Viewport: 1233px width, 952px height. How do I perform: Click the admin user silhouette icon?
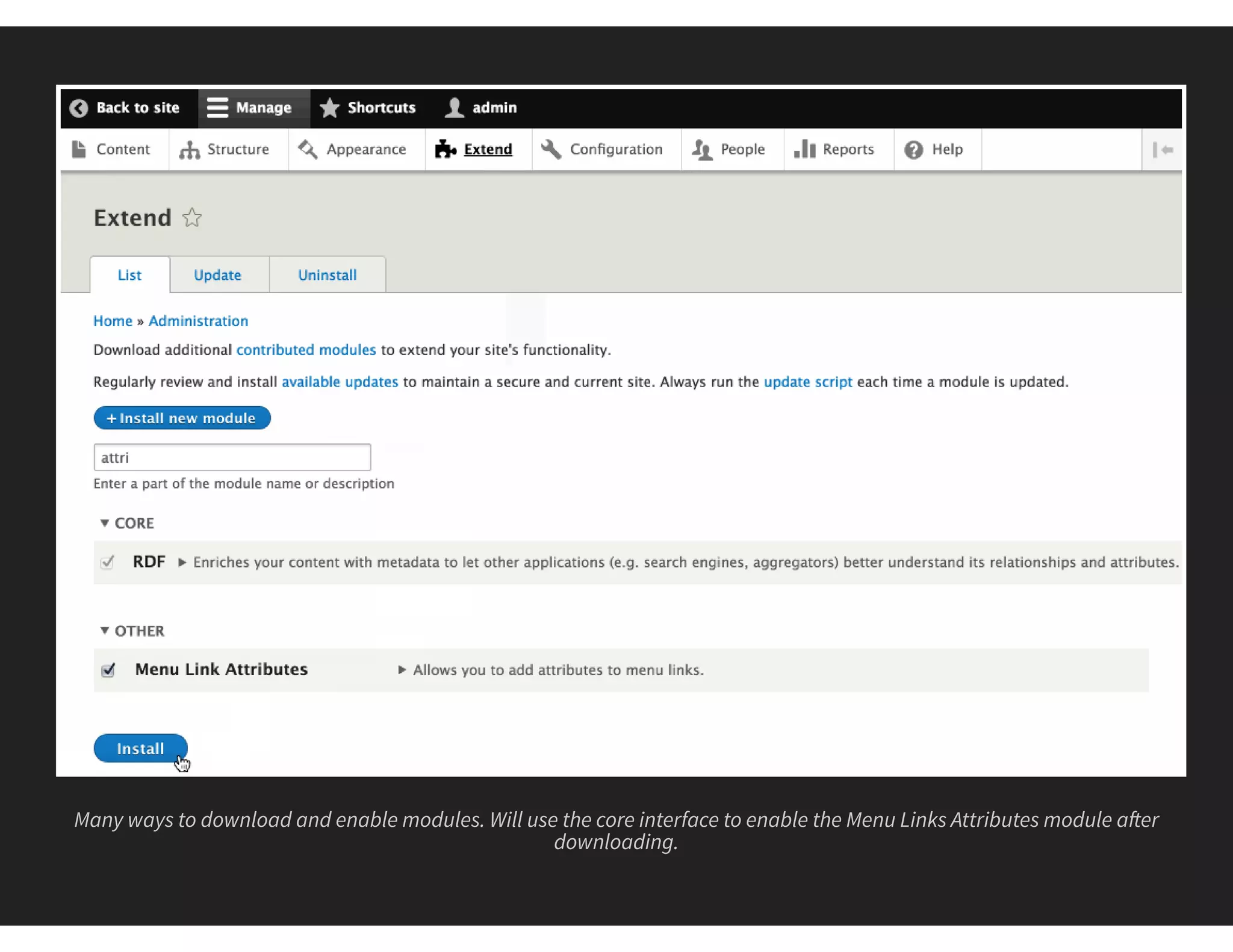(x=455, y=108)
